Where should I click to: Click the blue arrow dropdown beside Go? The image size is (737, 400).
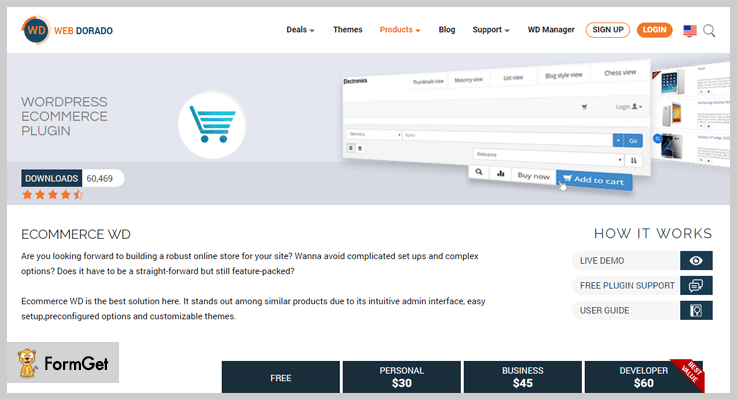coord(618,140)
